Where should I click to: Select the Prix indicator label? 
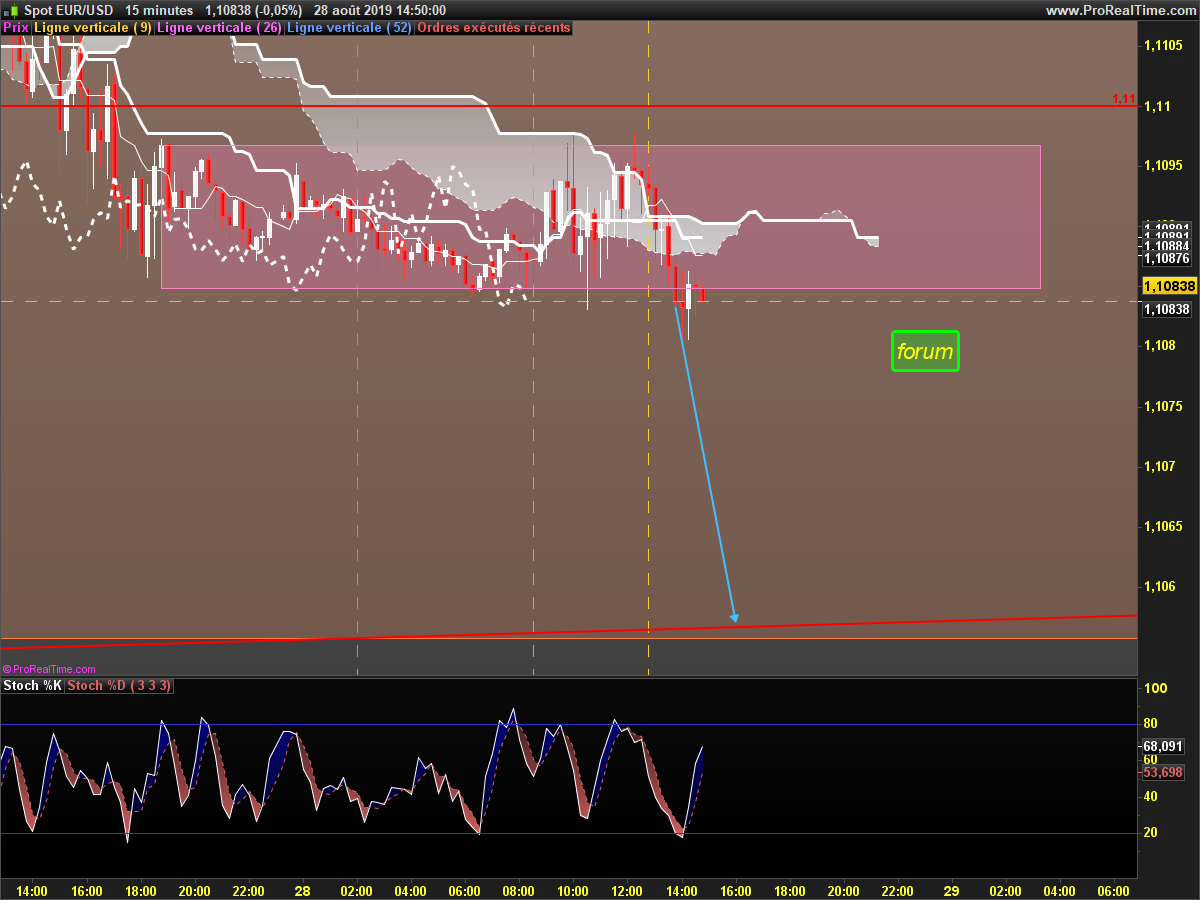[16, 28]
